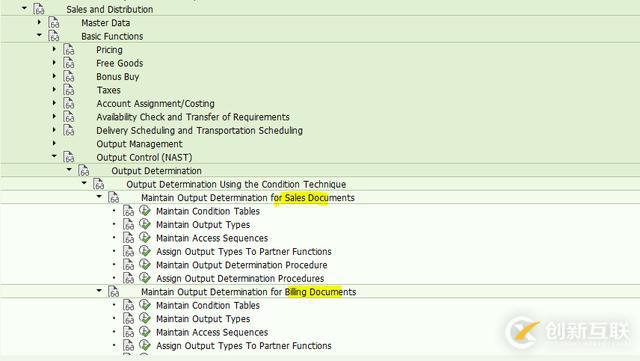Open documentation icon beside Bonus Buy
The height and width of the screenshot is (361, 640).
(69, 76)
